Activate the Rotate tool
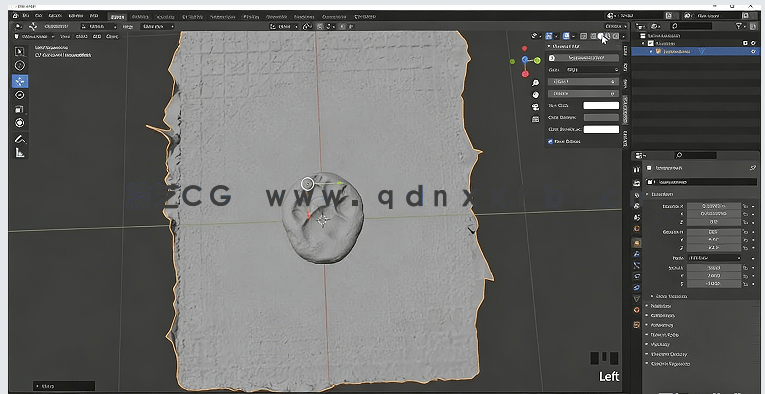Viewport: 765px width, 394px height. tap(20, 95)
